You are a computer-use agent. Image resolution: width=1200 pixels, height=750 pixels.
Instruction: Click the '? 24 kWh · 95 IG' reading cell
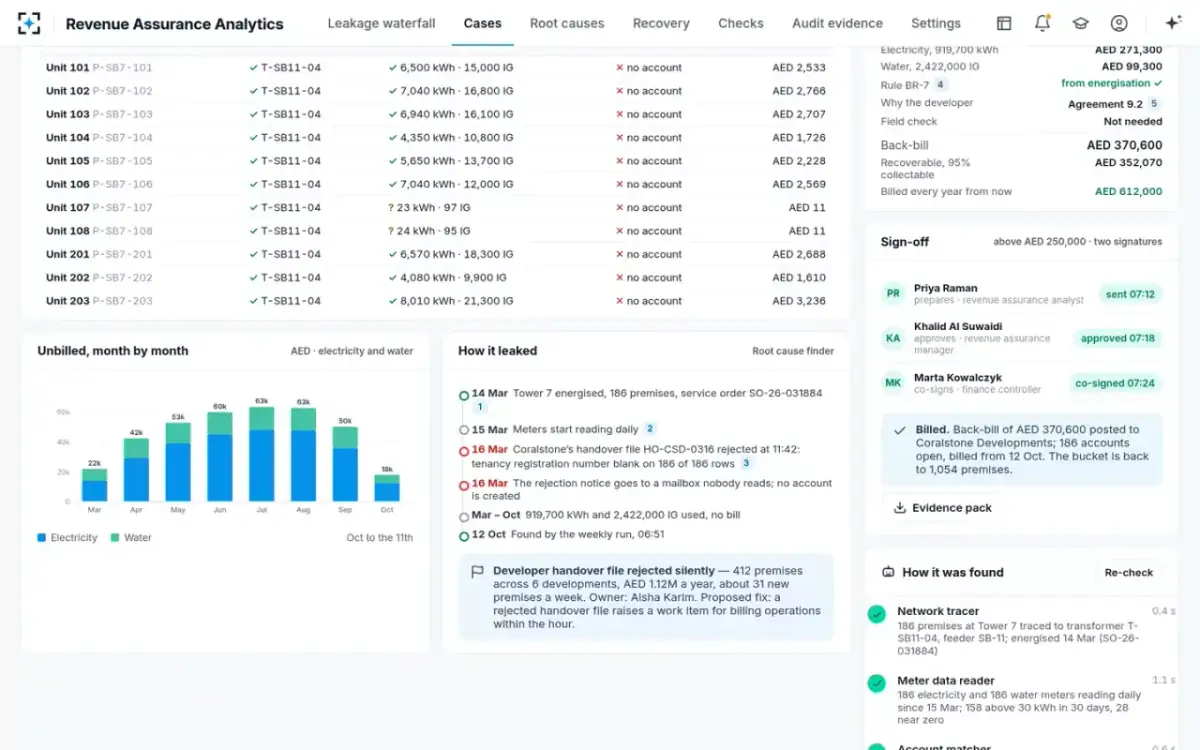tap(429, 231)
